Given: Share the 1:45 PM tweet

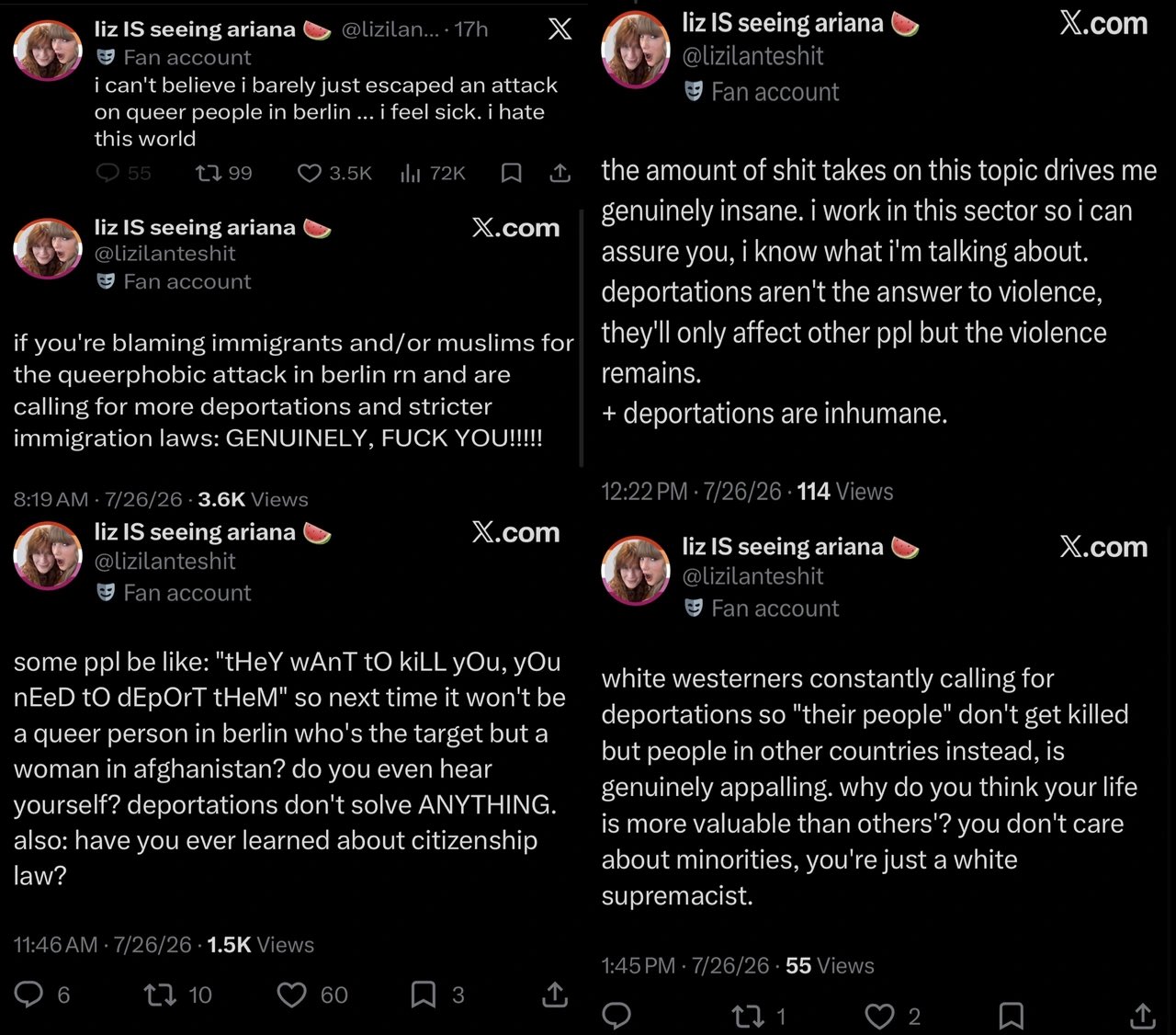Looking at the screenshot, I should [x=1142, y=1016].
